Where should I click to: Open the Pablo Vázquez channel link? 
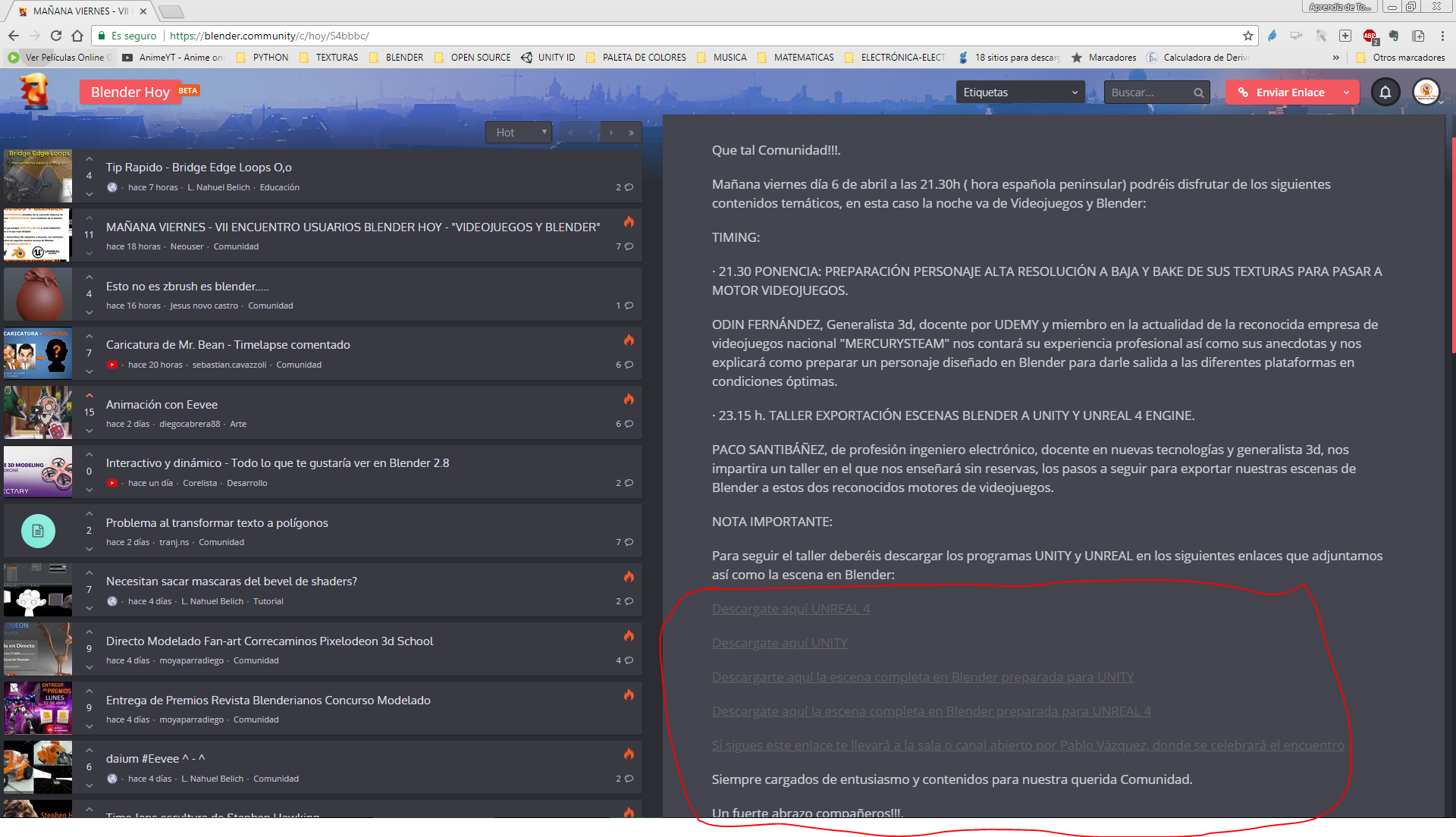point(1028,745)
